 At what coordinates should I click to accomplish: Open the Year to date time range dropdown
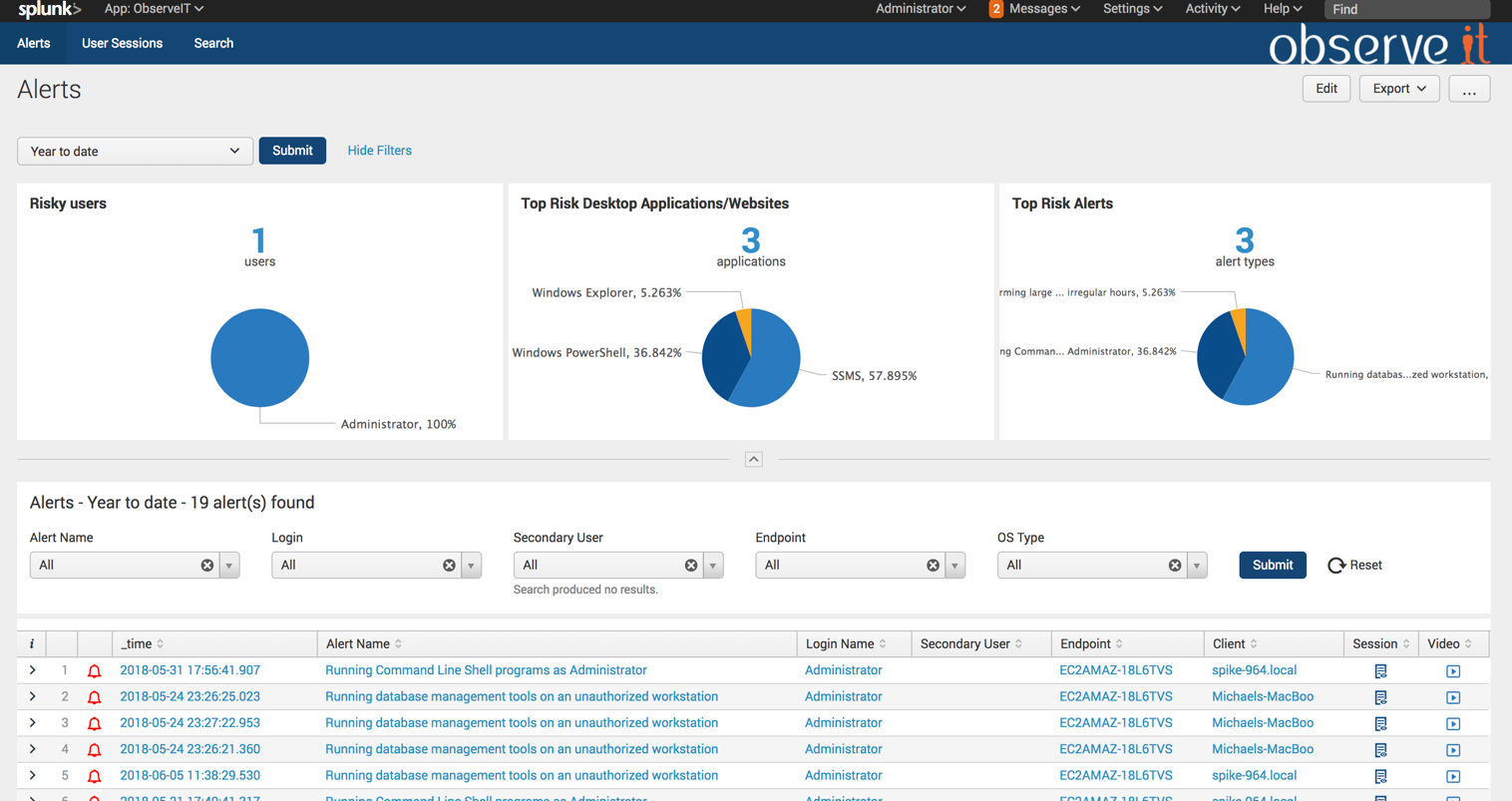coord(135,151)
